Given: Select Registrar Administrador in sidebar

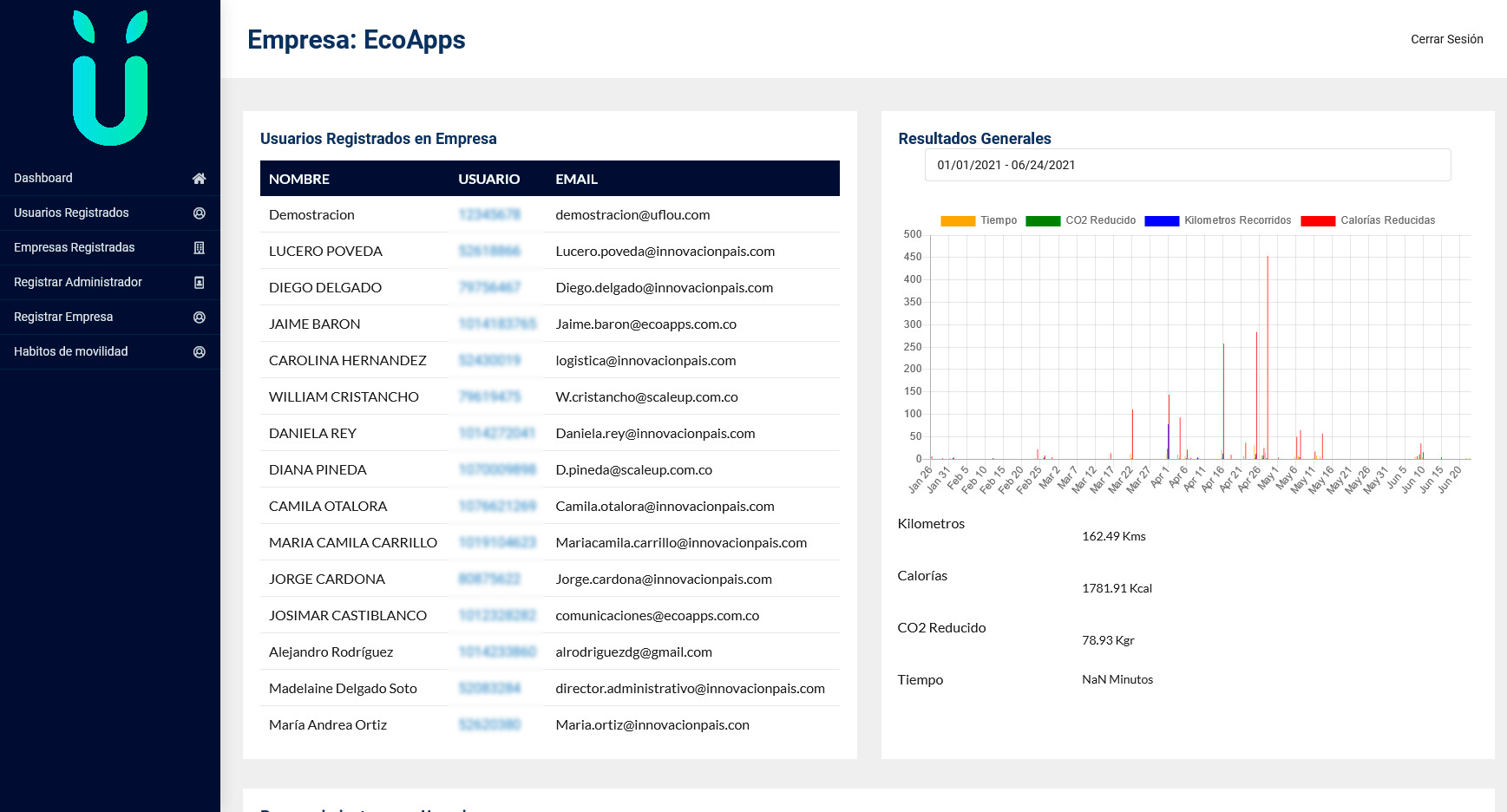Looking at the screenshot, I should click(110, 282).
